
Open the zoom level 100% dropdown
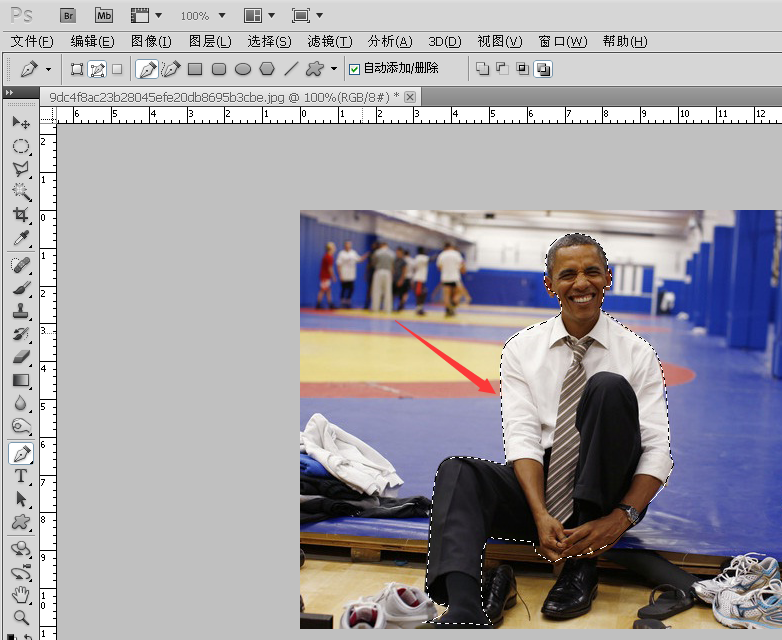click(x=222, y=15)
